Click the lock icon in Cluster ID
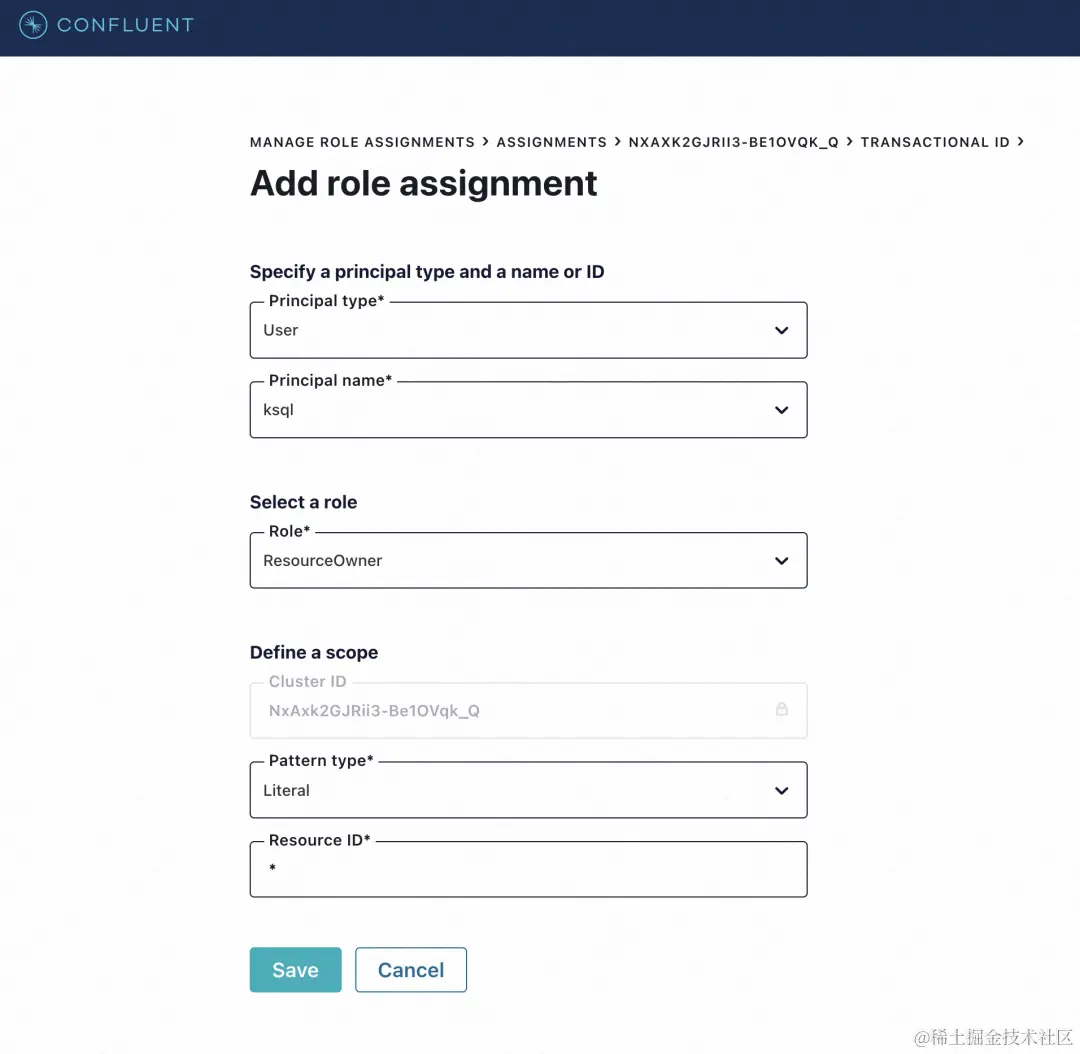 782,709
